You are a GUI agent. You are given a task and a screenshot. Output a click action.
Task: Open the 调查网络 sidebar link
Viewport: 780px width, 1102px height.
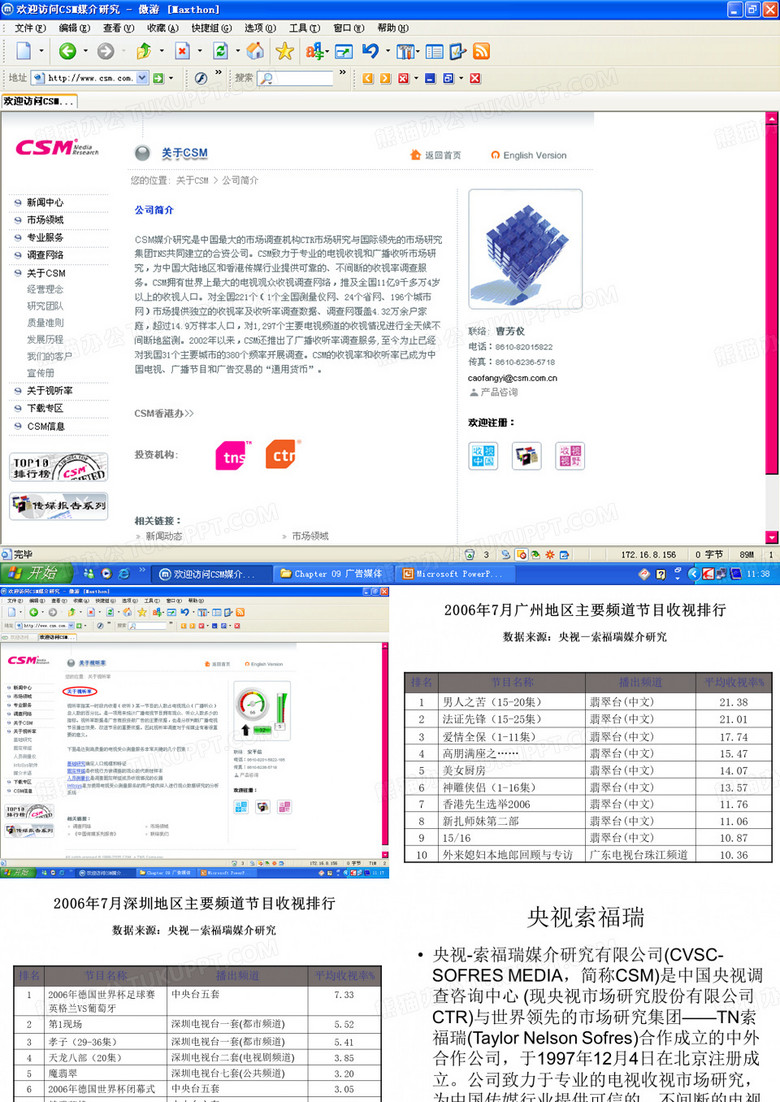point(45,255)
